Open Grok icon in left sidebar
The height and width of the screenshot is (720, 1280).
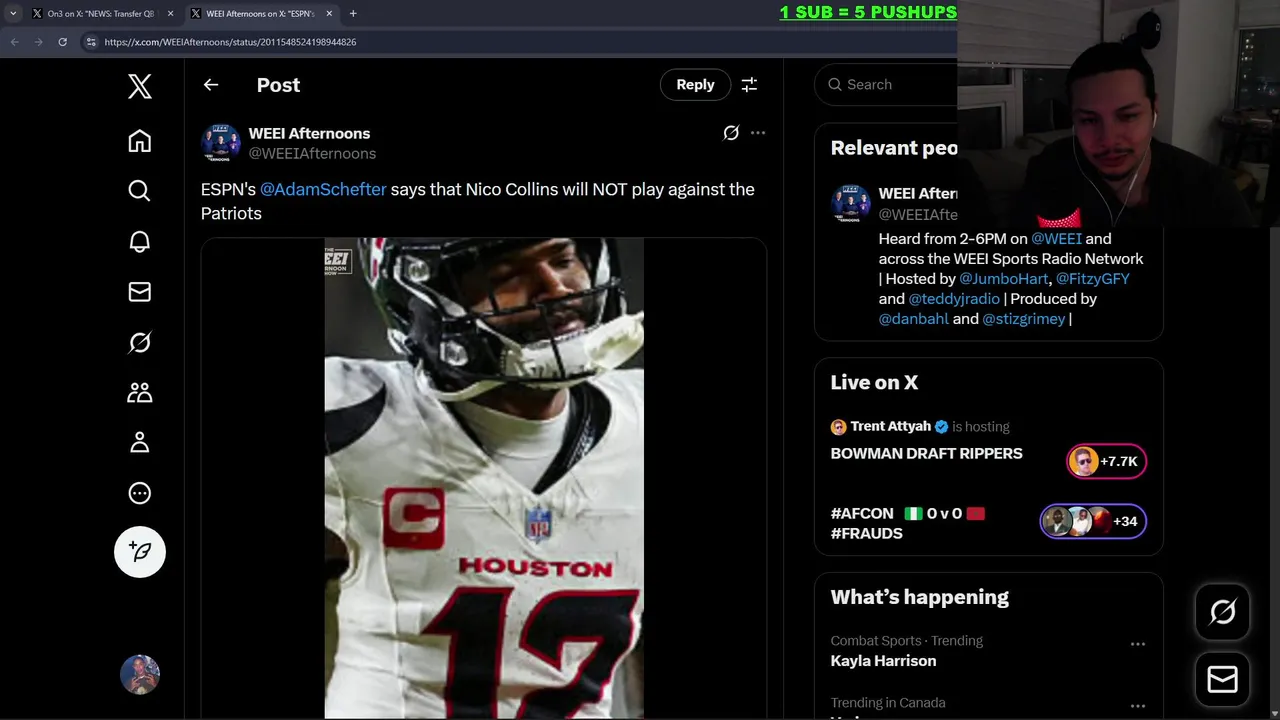click(x=140, y=342)
